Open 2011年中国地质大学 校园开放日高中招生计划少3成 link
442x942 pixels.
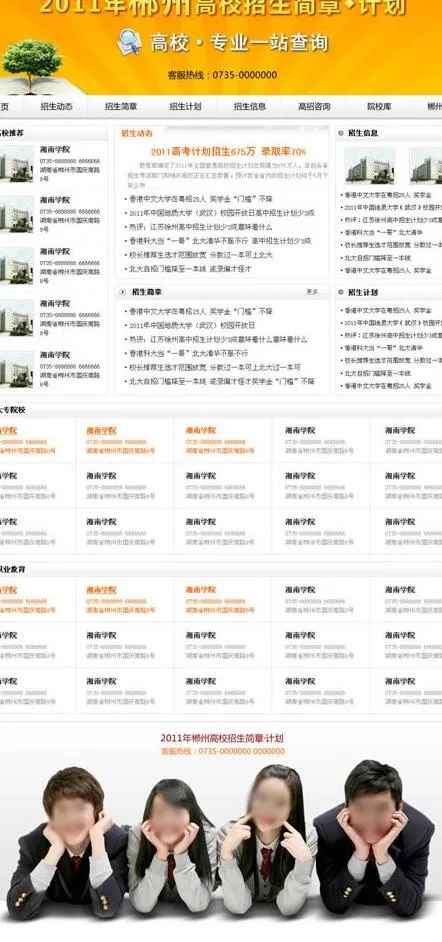coord(222,213)
